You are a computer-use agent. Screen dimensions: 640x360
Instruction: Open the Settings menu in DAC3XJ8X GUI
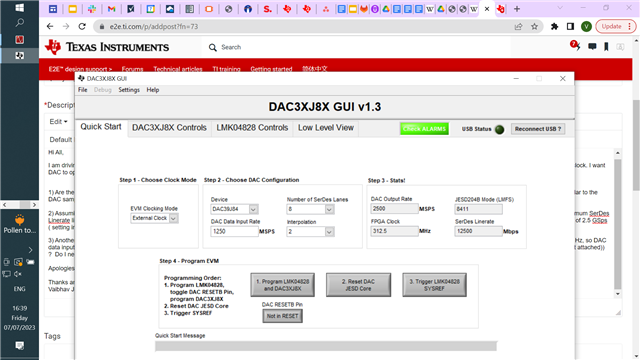tap(129, 90)
